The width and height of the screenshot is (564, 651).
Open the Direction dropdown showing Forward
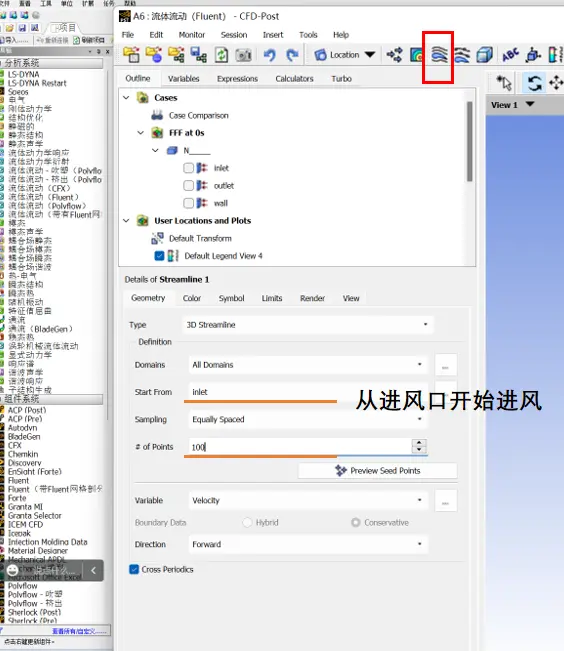pos(308,544)
